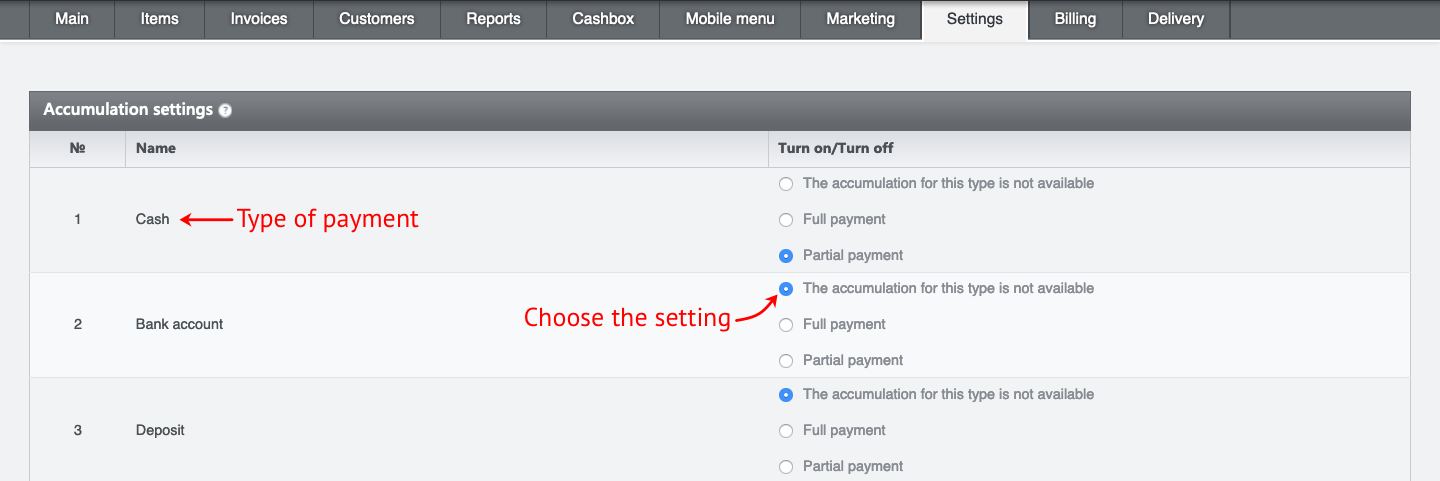Image resolution: width=1440 pixels, height=481 pixels.
Task: Switch to the Delivery tab
Action: [x=1176, y=19]
